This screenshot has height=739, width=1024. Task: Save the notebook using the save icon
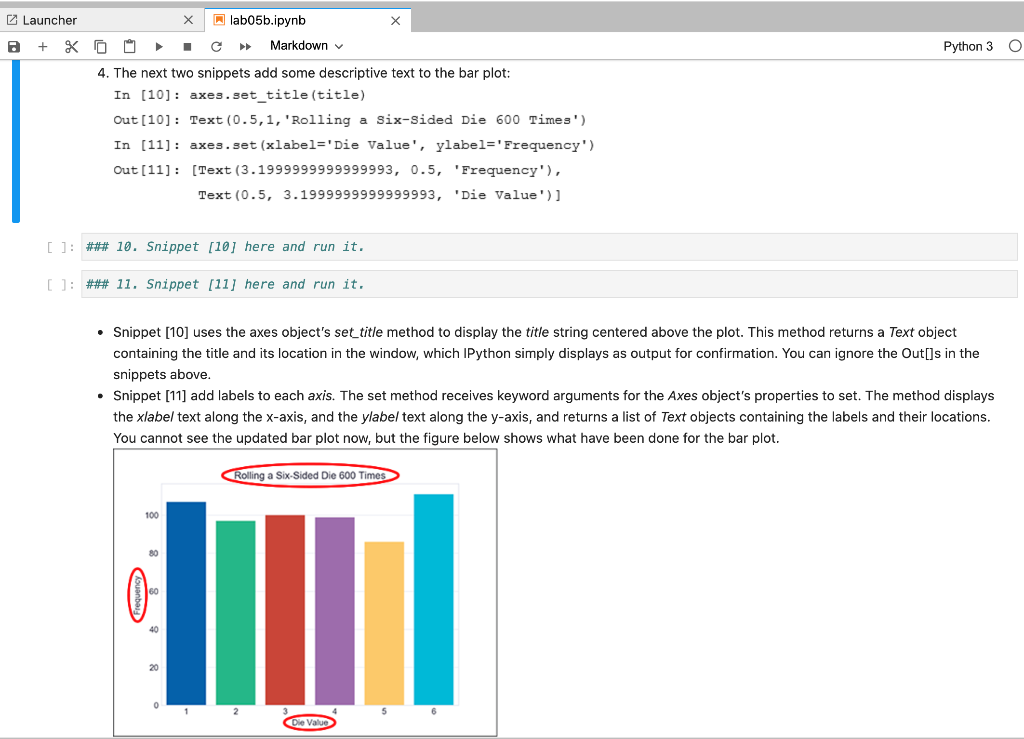pos(13,46)
